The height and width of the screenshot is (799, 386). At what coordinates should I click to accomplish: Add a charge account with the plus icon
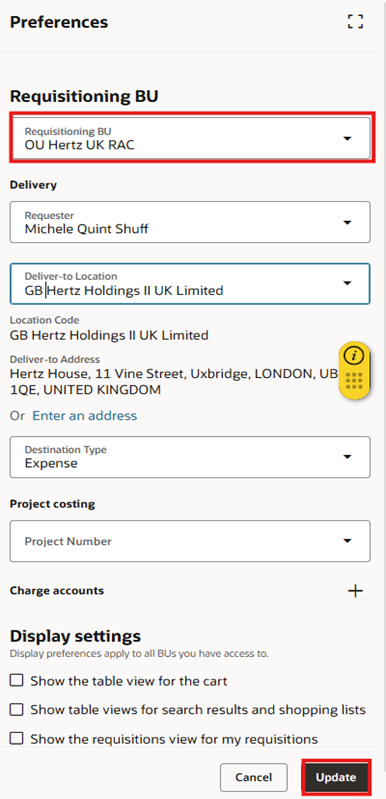(x=355, y=591)
